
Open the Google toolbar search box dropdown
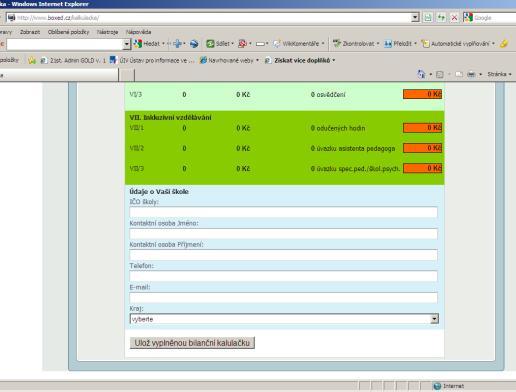(x=126, y=44)
